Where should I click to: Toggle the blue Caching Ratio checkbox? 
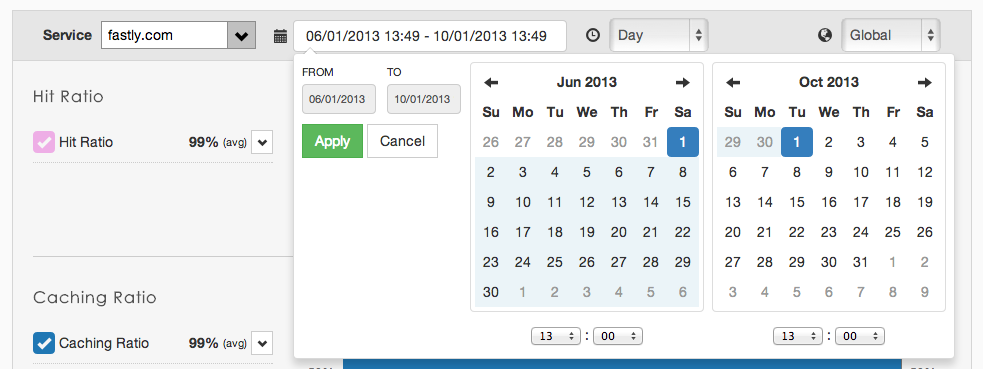tap(44, 343)
